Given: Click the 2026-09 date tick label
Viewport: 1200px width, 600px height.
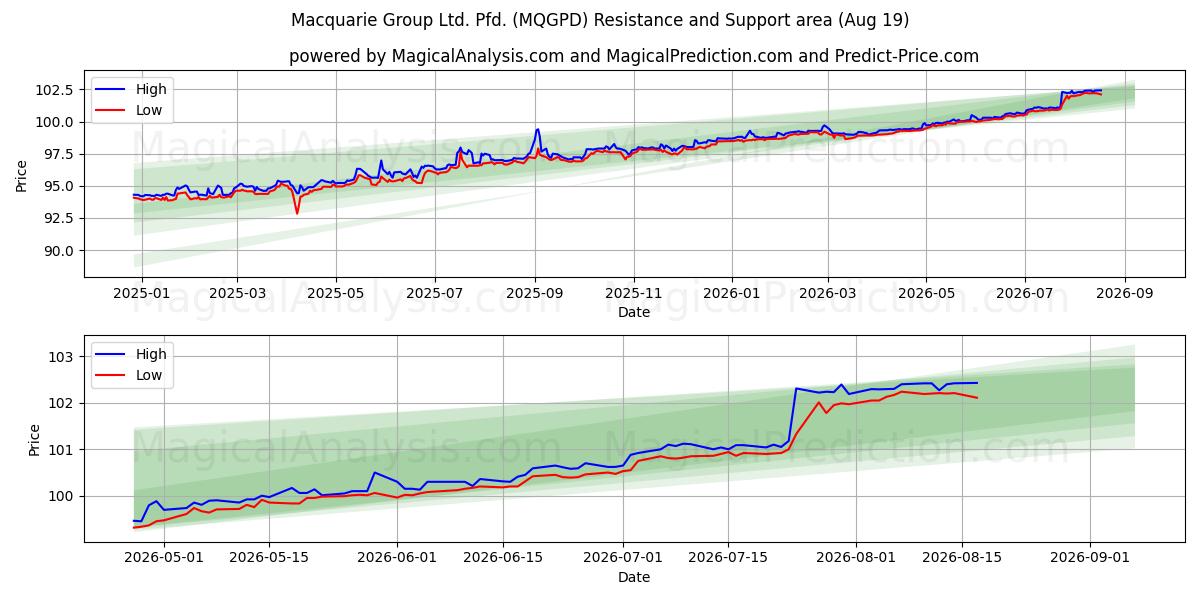Looking at the screenshot, I should pos(1124,293).
